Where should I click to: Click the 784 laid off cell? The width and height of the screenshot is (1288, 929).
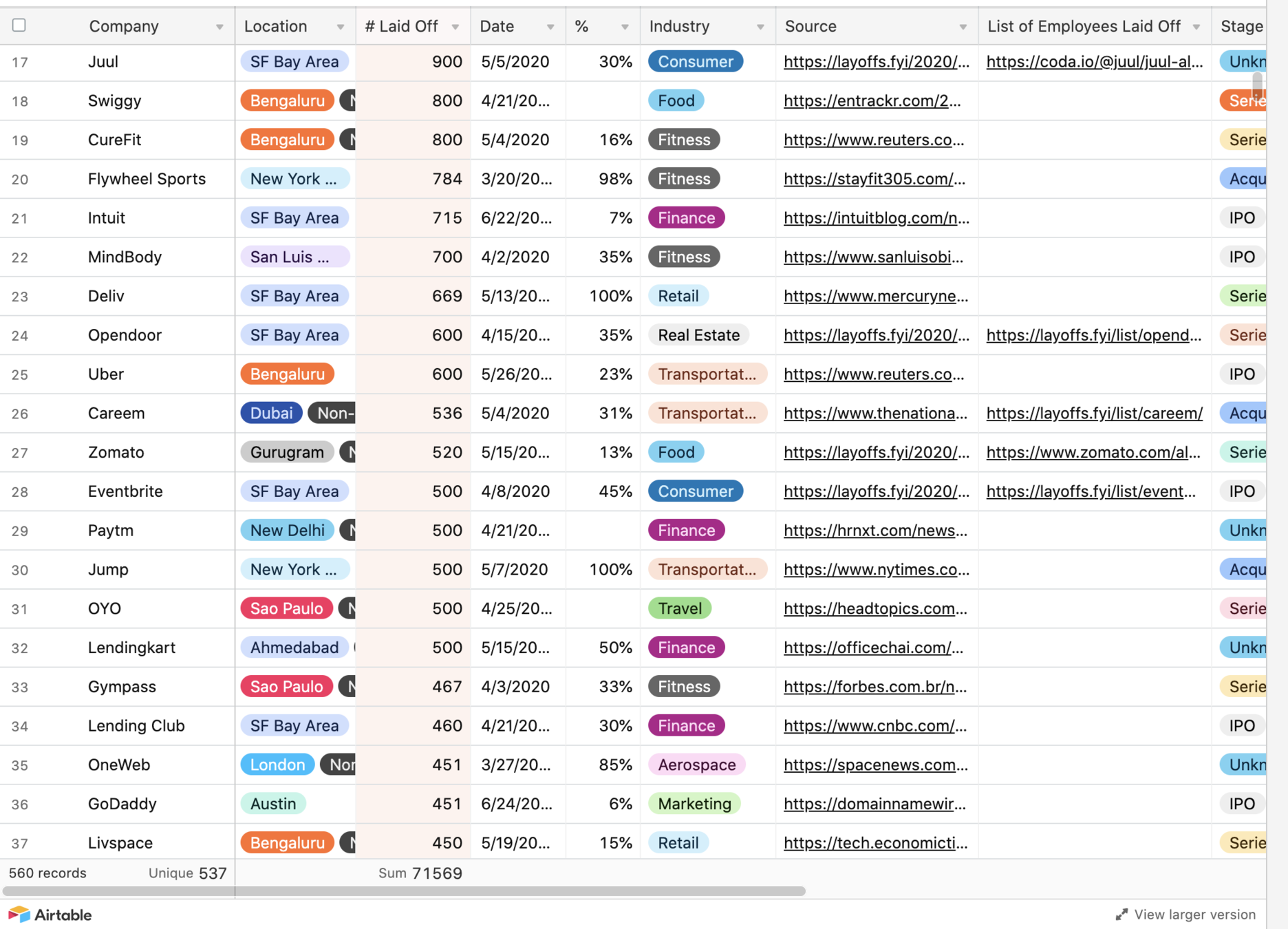[x=413, y=180]
